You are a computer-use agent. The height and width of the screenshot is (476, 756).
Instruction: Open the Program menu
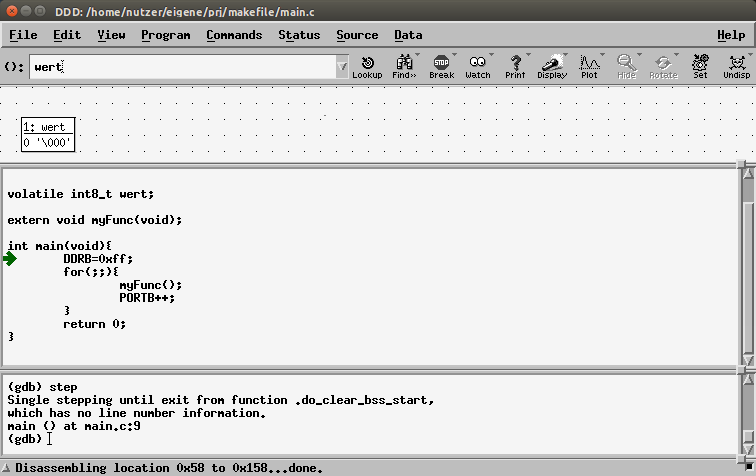(x=166, y=35)
